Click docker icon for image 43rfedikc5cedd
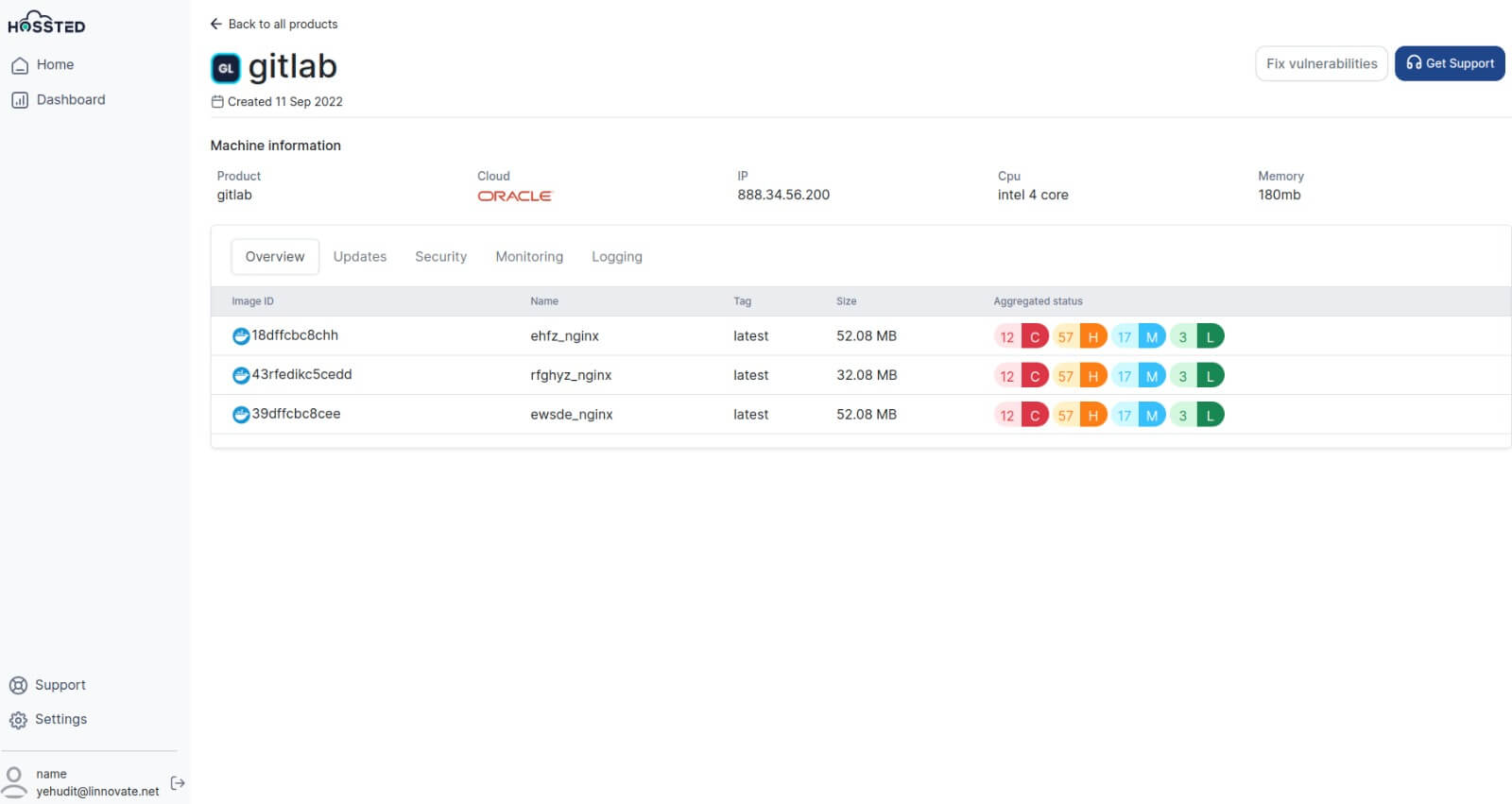1512x804 pixels. point(241,375)
